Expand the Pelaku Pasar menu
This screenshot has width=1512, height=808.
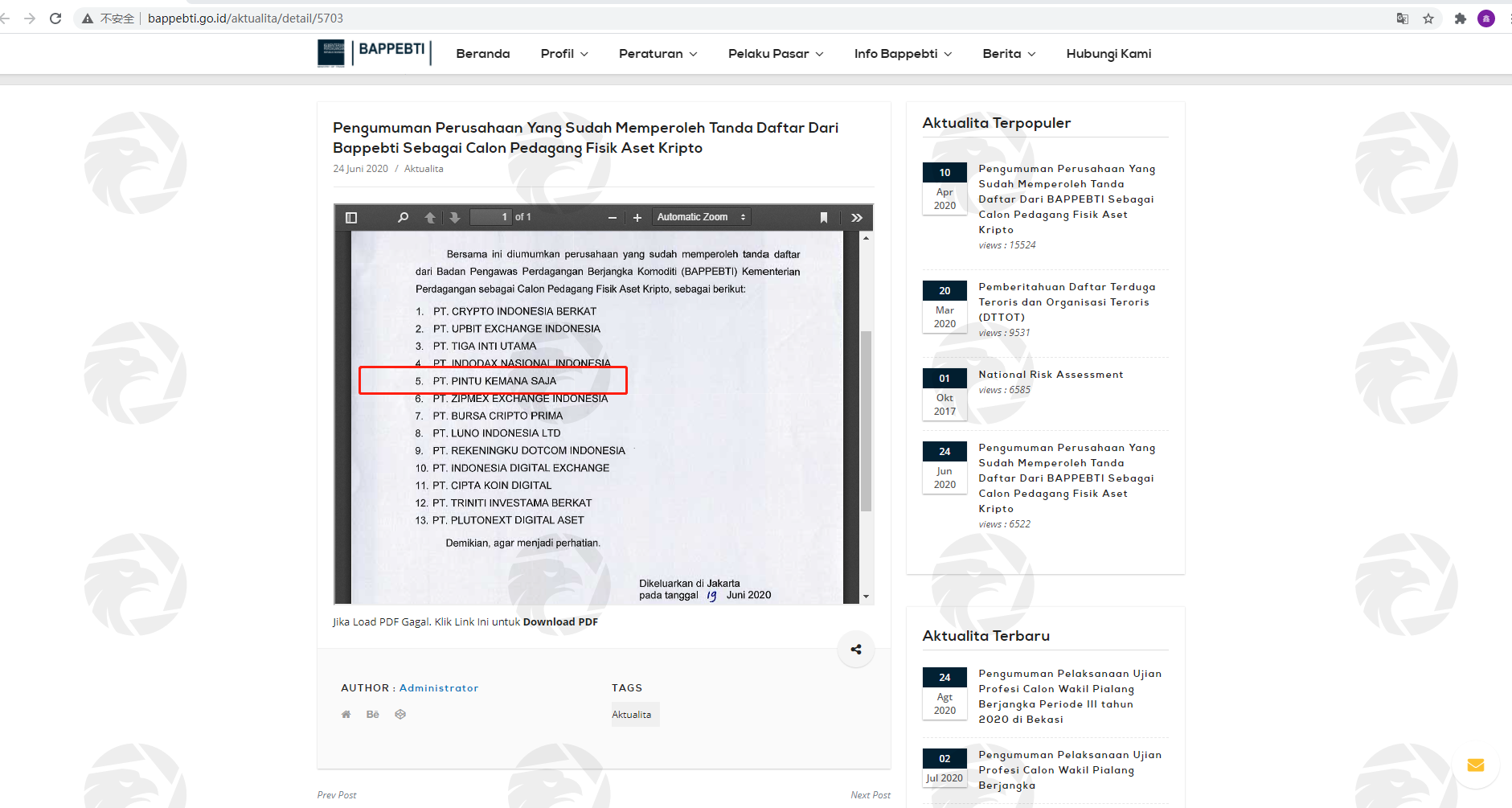coord(776,54)
